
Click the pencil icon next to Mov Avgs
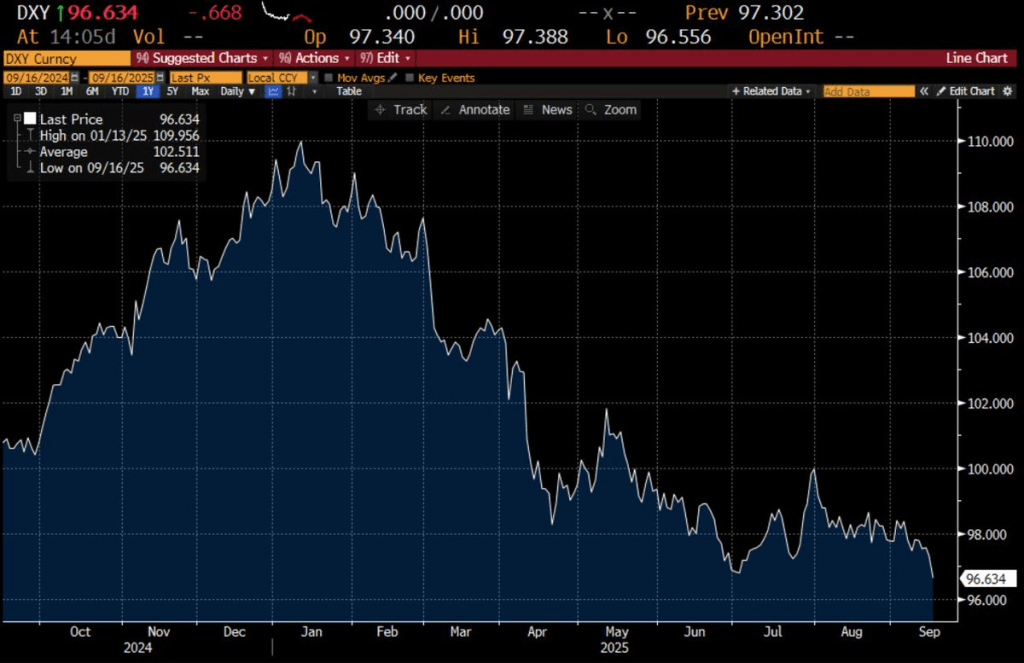tap(393, 77)
